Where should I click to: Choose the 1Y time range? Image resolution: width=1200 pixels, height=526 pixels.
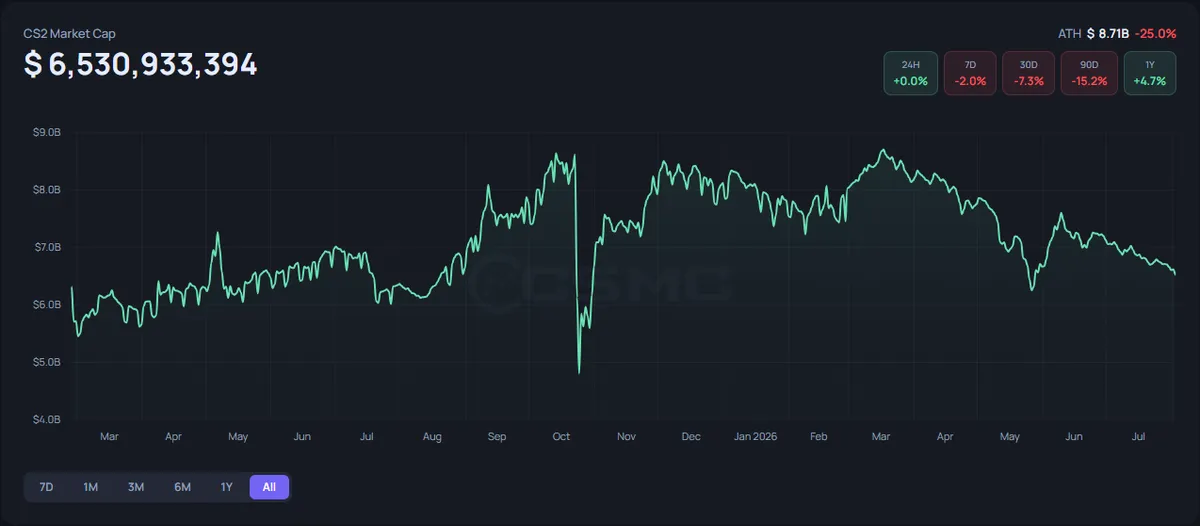click(x=227, y=487)
